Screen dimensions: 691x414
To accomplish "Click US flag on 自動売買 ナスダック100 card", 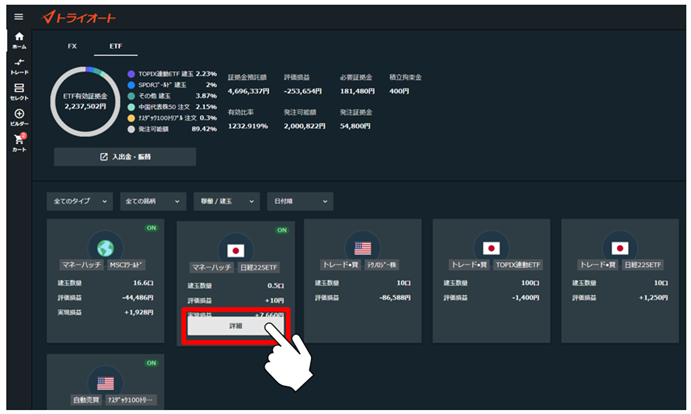I will click(x=105, y=383).
